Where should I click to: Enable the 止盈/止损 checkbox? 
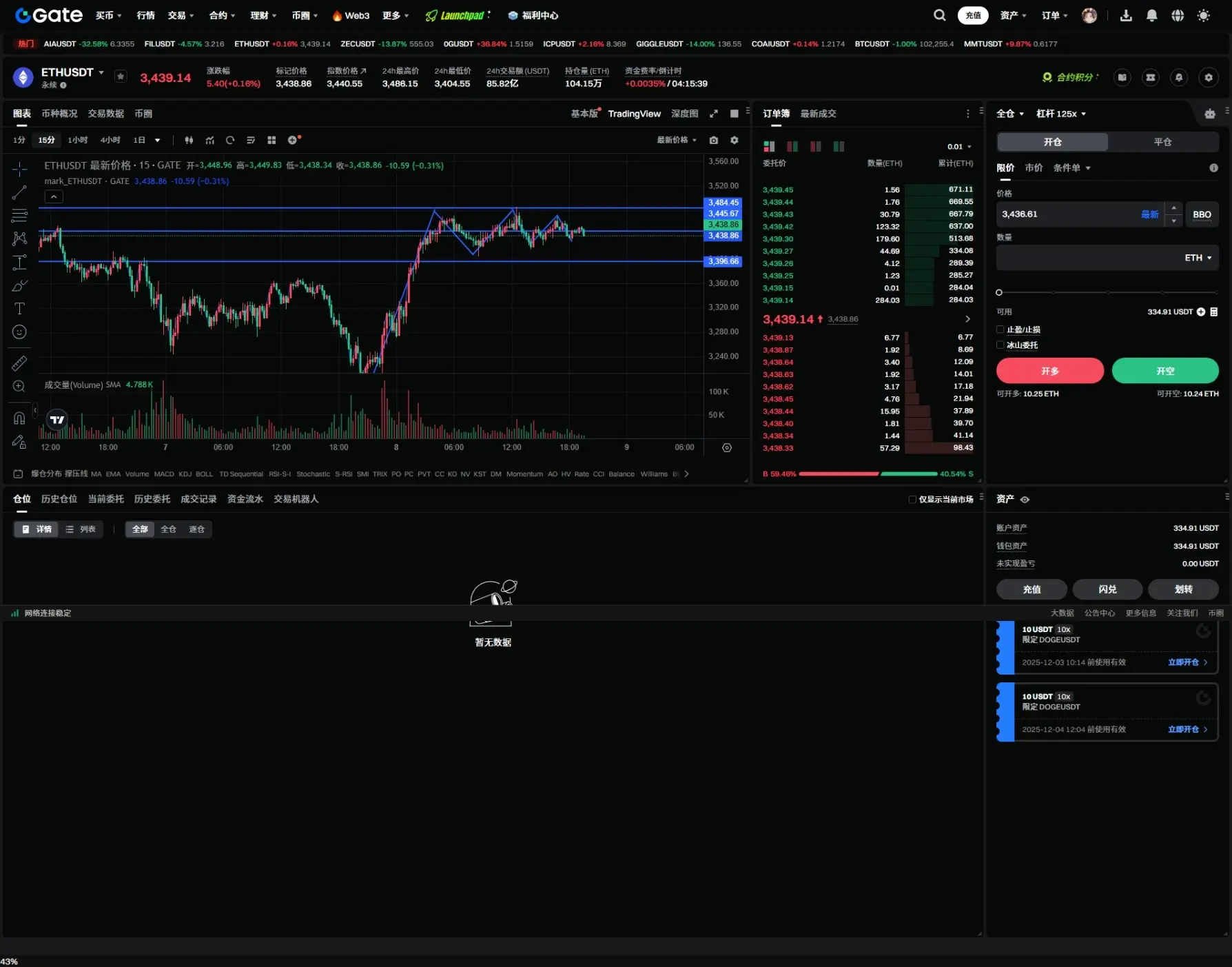pos(1000,329)
